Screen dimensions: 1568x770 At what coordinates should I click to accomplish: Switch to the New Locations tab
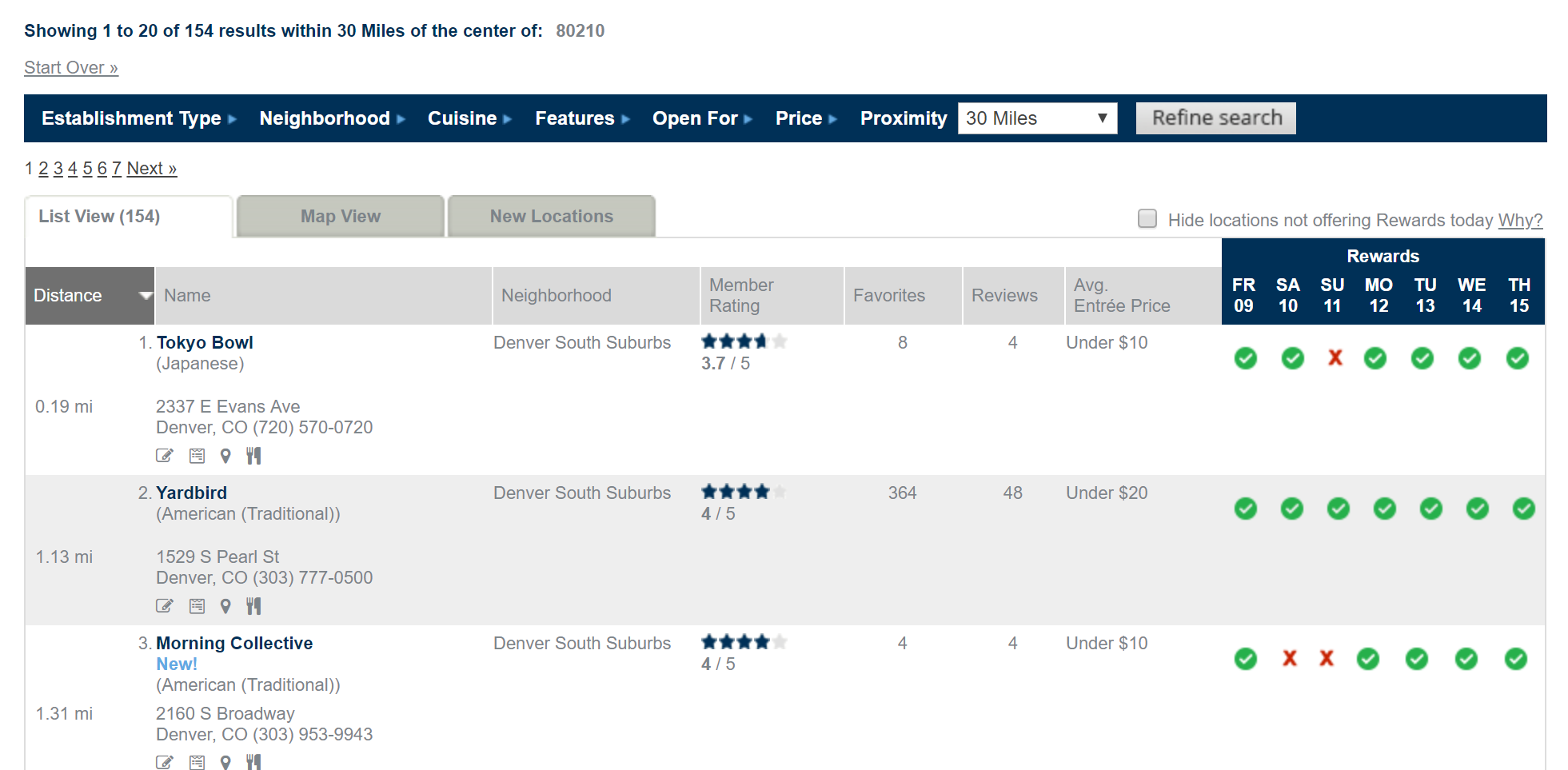[x=551, y=217]
